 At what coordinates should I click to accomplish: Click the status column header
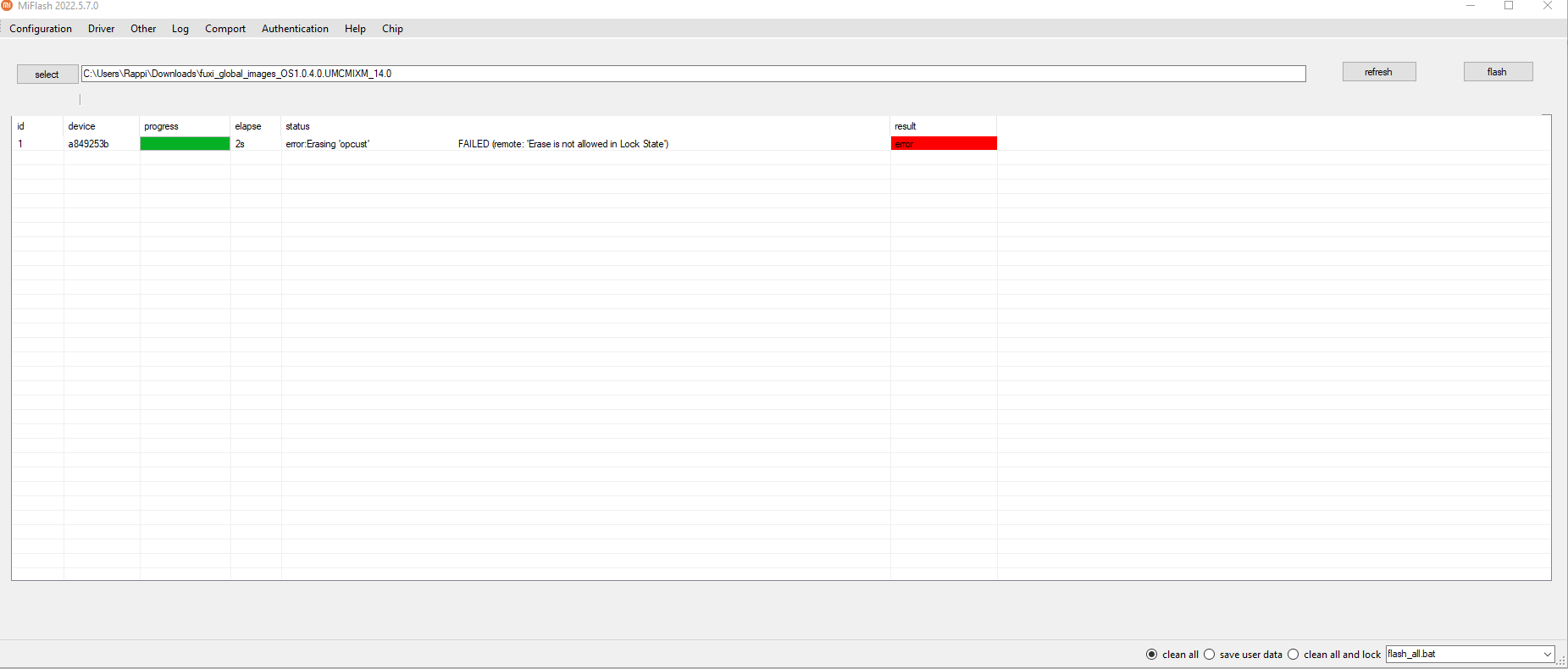pyautogui.click(x=297, y=126)
